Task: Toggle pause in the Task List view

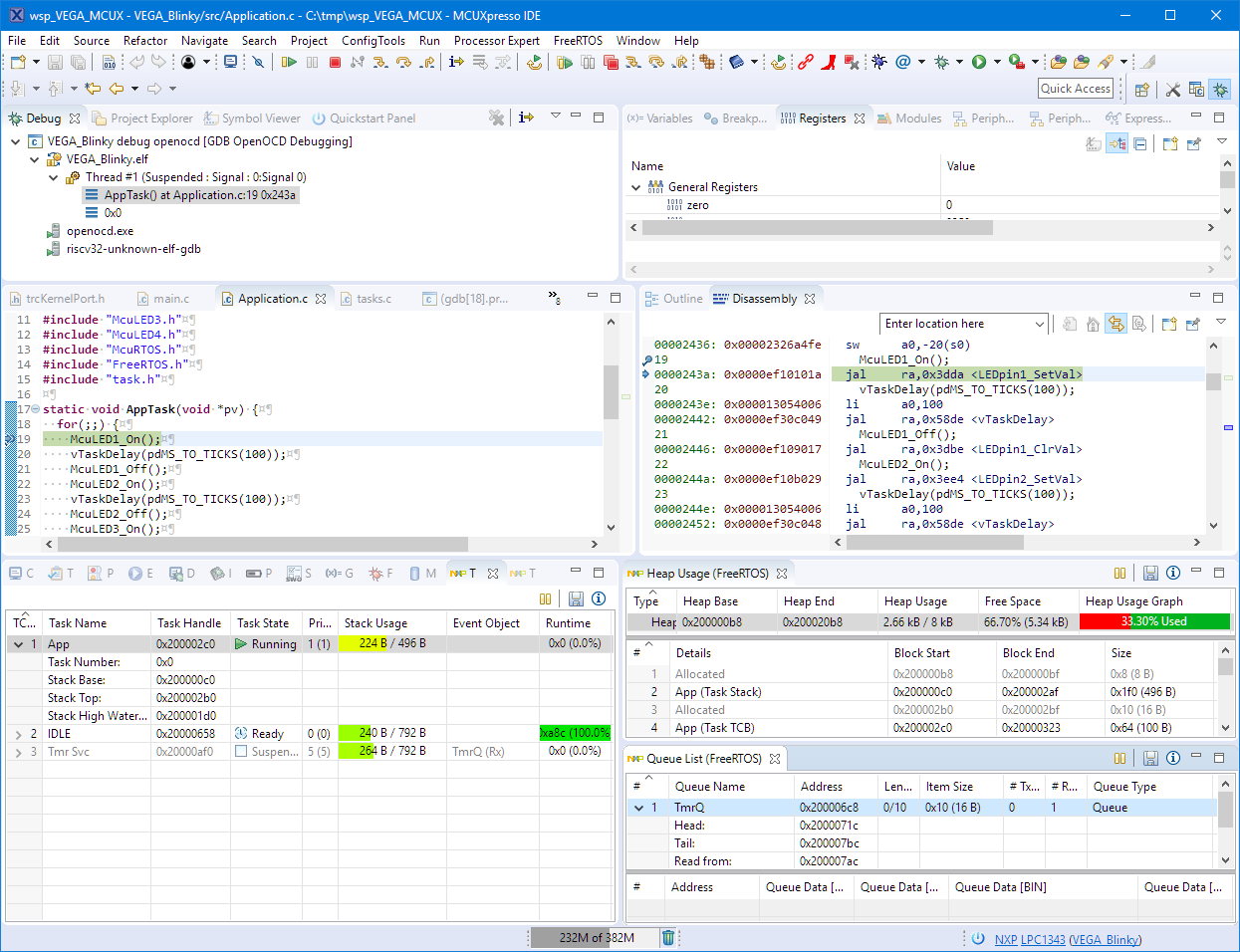Action: click(545, 598)
